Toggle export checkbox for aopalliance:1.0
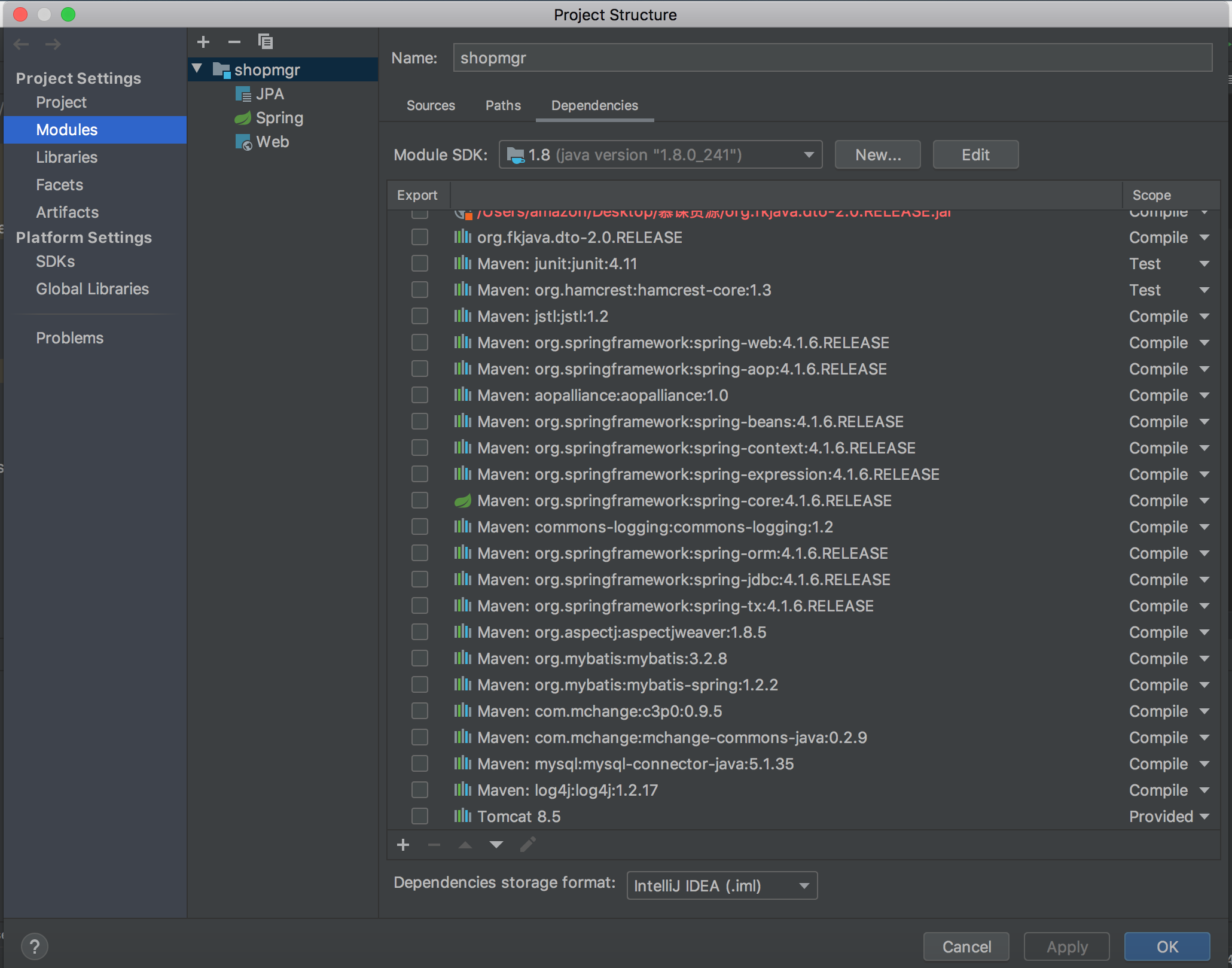Image resolution: width=1232 pixels, height=968 pixels. tap(420, 395)
